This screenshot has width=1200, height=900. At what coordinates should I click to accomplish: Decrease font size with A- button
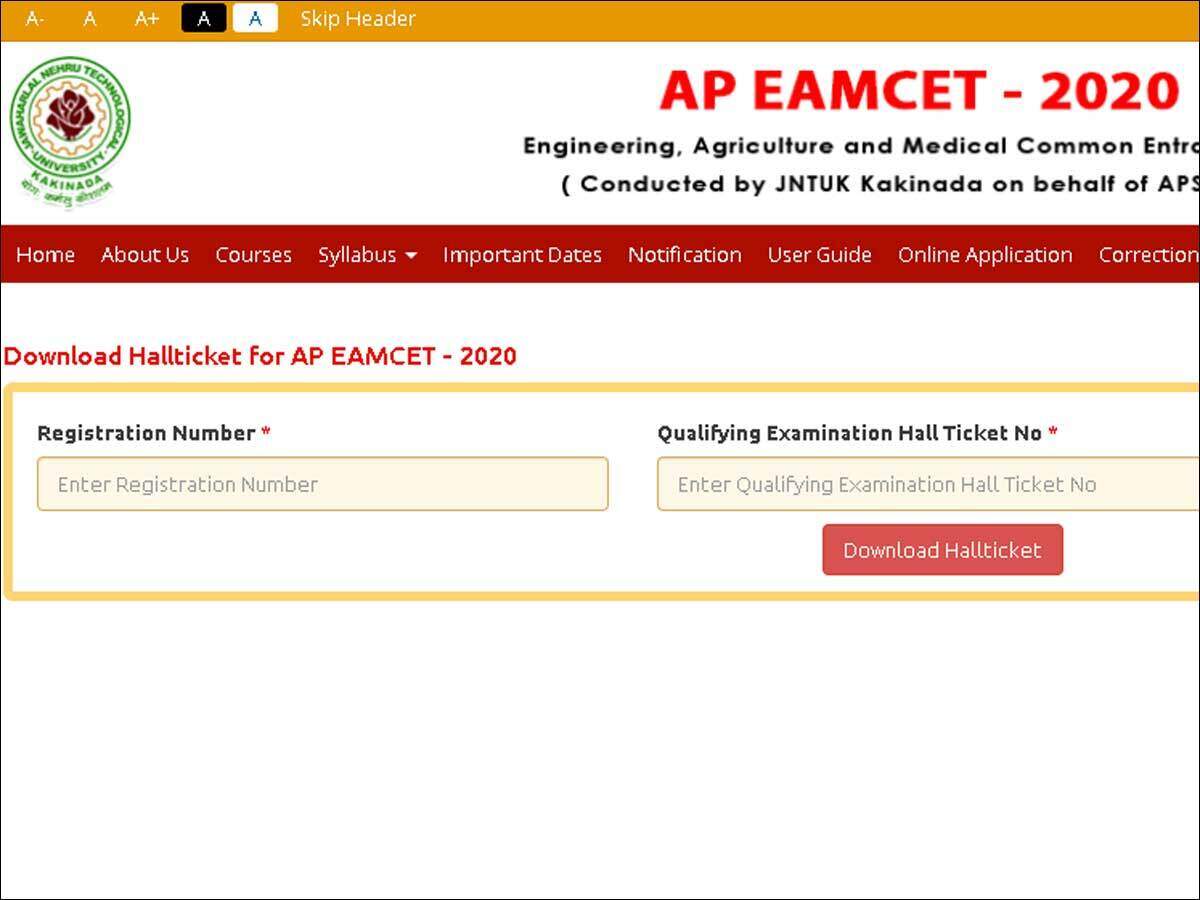34,19
